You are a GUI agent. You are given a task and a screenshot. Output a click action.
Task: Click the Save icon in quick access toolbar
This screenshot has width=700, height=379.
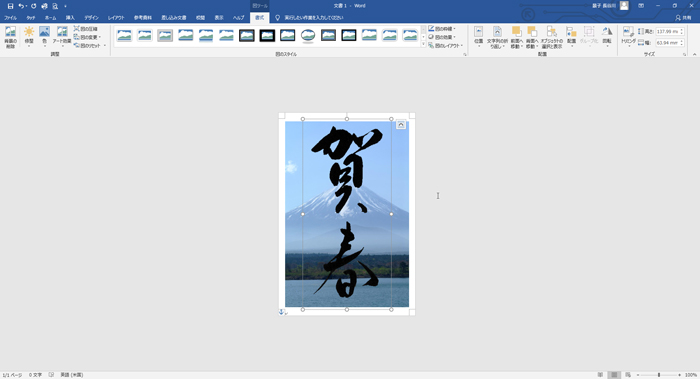pyautogui.click(x=10, y=6)
